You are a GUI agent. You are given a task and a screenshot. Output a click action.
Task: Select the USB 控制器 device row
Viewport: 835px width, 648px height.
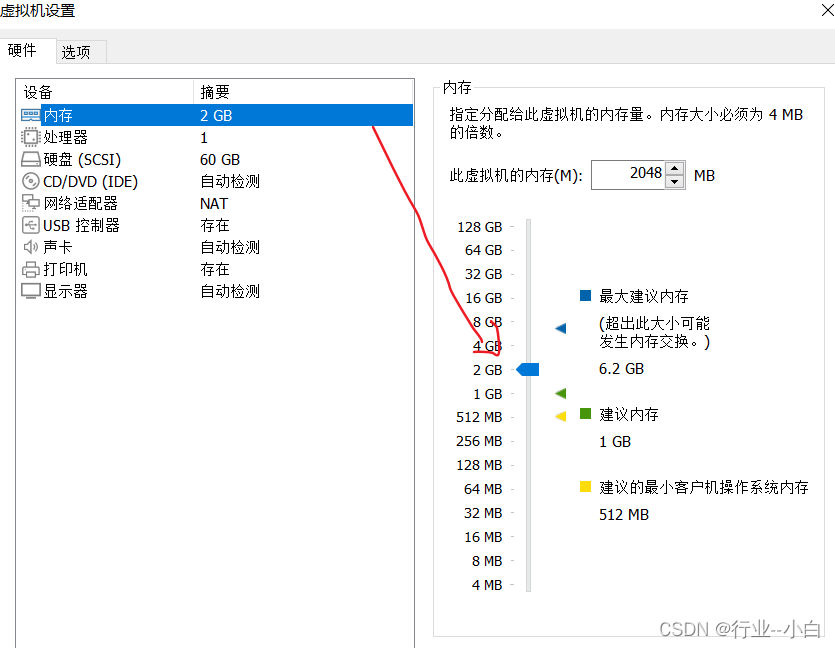[x=216, y=225]
